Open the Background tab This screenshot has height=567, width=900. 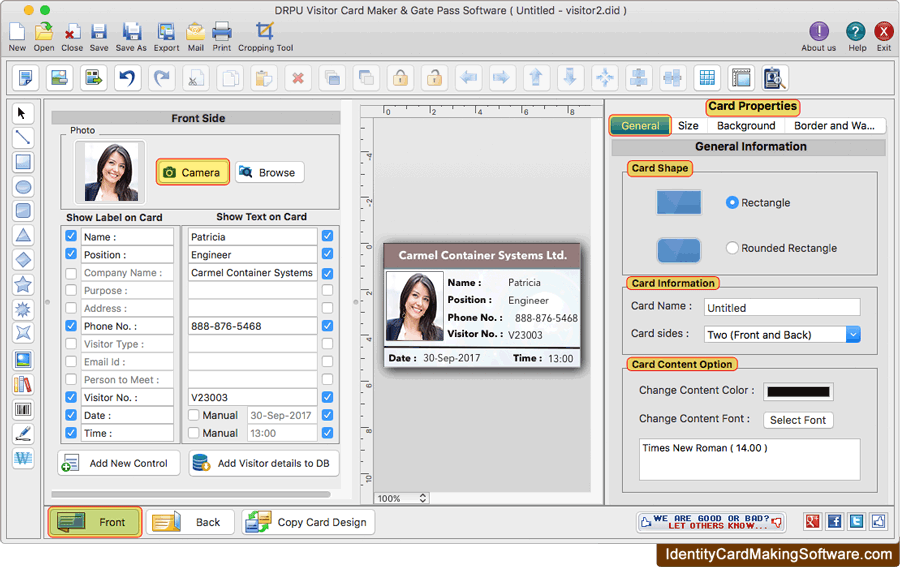pos(746,126)
